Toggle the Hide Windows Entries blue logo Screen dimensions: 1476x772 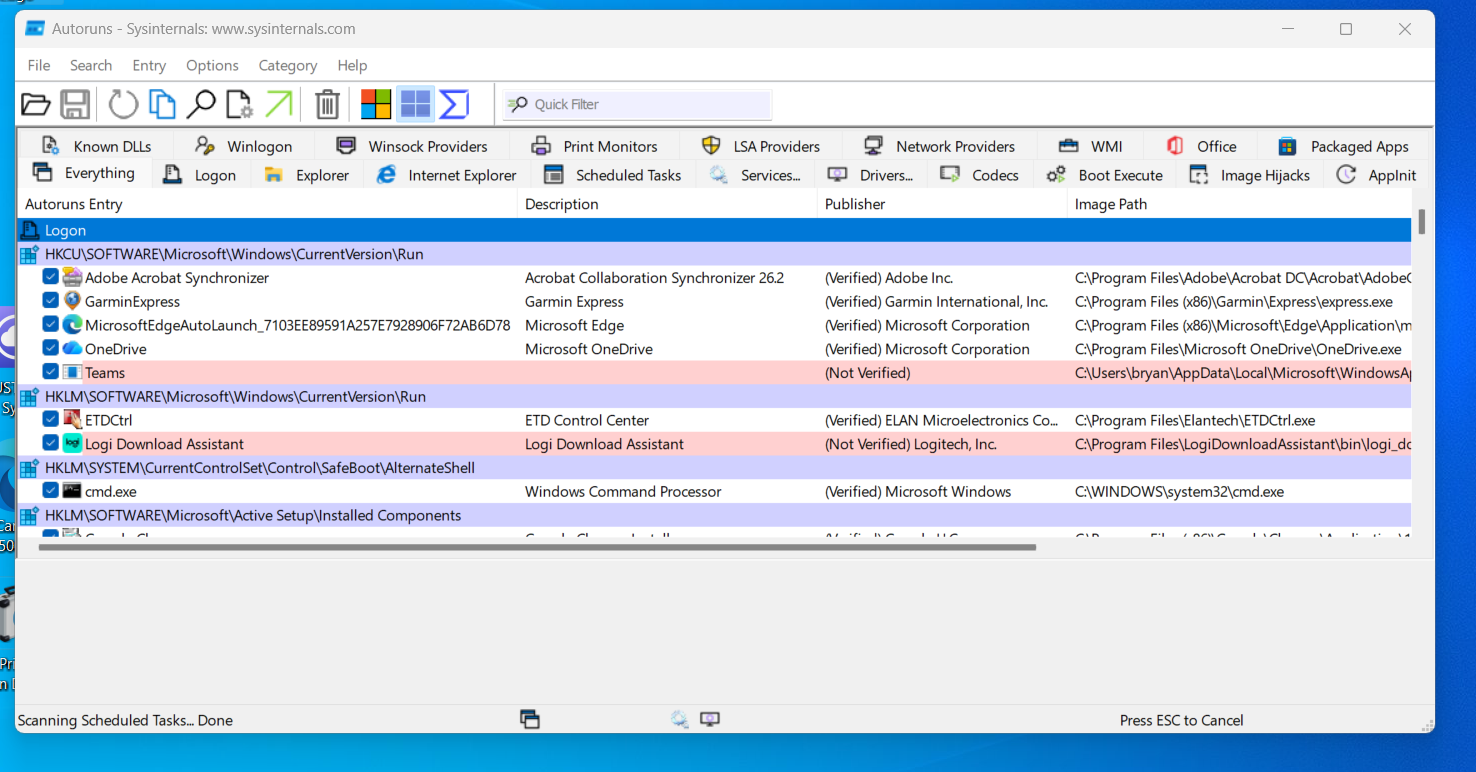tap(415, 104)
